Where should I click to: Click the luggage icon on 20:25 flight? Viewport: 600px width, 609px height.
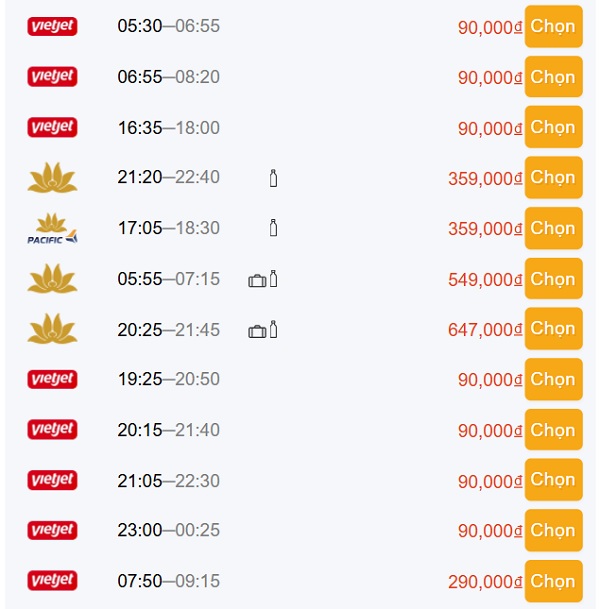point(257,330)
